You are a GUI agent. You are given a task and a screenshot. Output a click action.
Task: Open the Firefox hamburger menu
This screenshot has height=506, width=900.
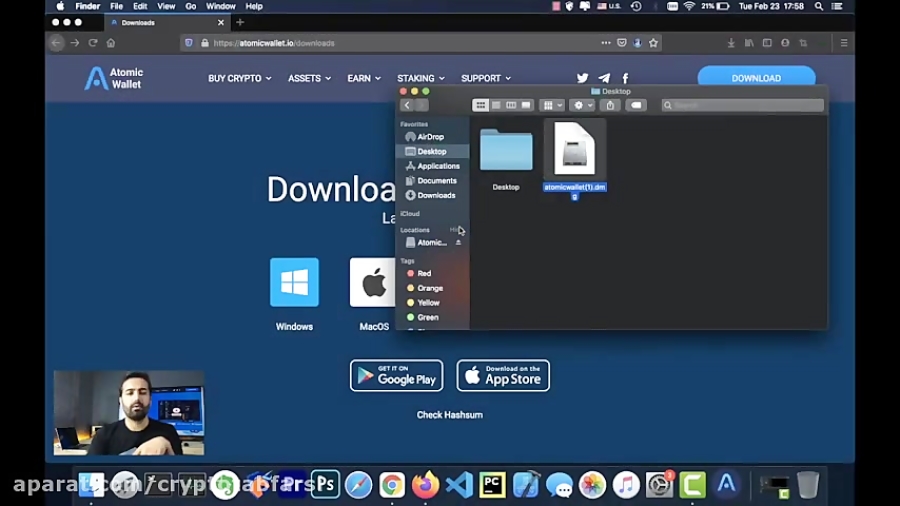[x=844, y=43]
